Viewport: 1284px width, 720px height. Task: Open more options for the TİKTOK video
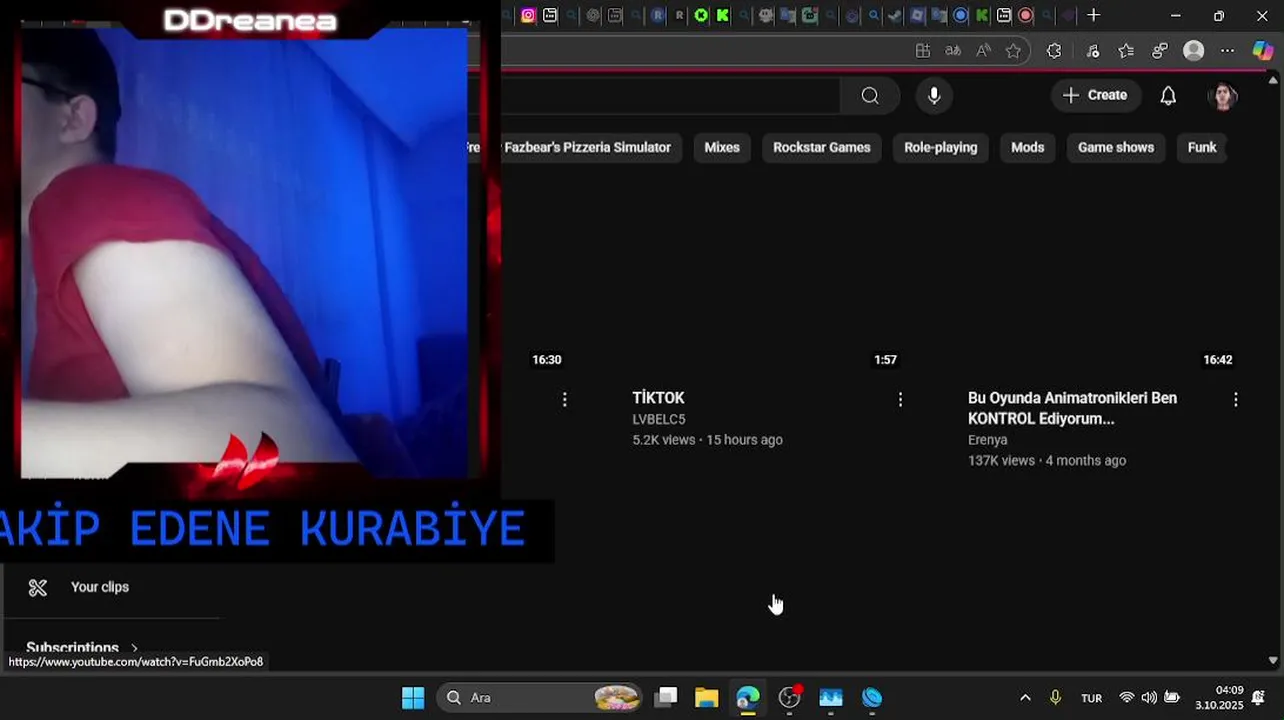click(900, 399)
